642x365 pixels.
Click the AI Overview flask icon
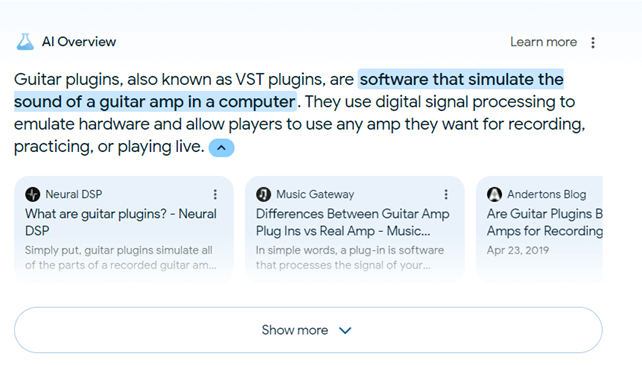pyautogui.click(x=25, y=42)
